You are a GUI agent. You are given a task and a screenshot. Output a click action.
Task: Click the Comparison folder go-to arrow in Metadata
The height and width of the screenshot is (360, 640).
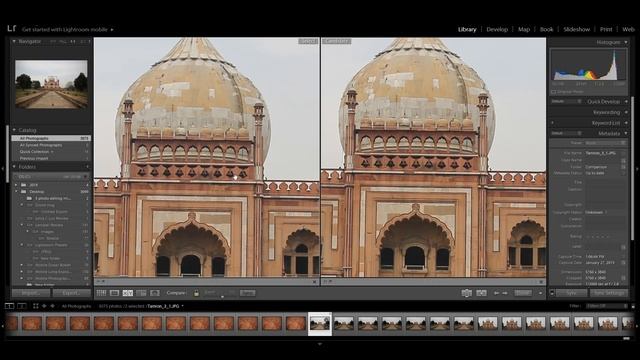point(623,167)
